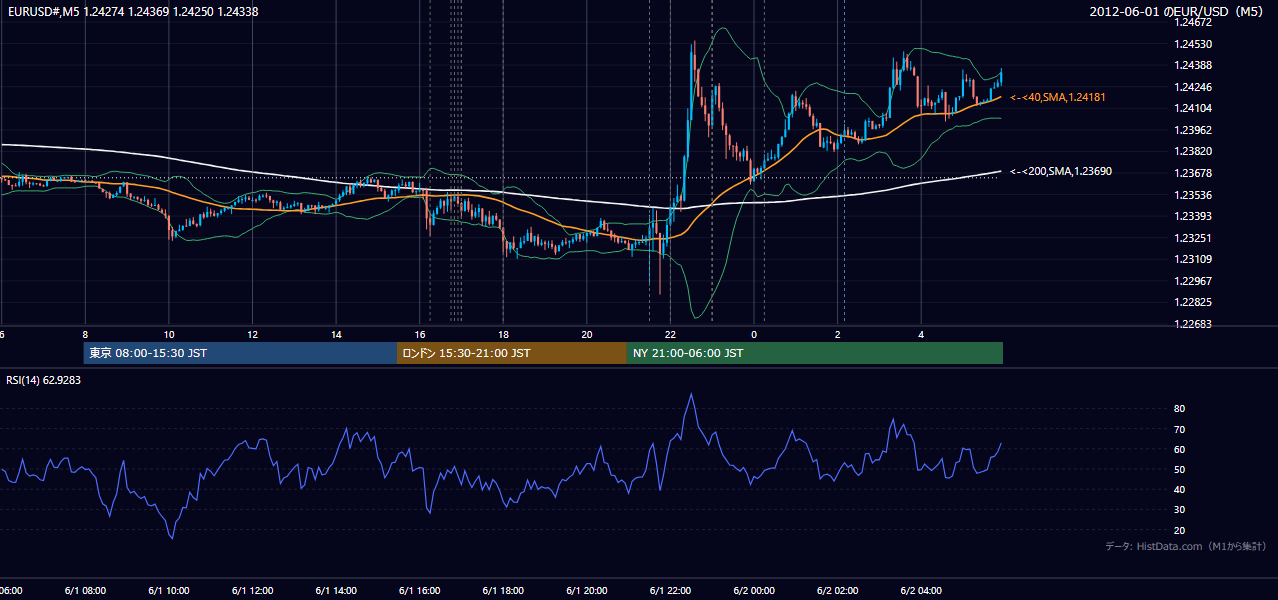
Task: Click price axis label 1.23962
Action: 1192,130
